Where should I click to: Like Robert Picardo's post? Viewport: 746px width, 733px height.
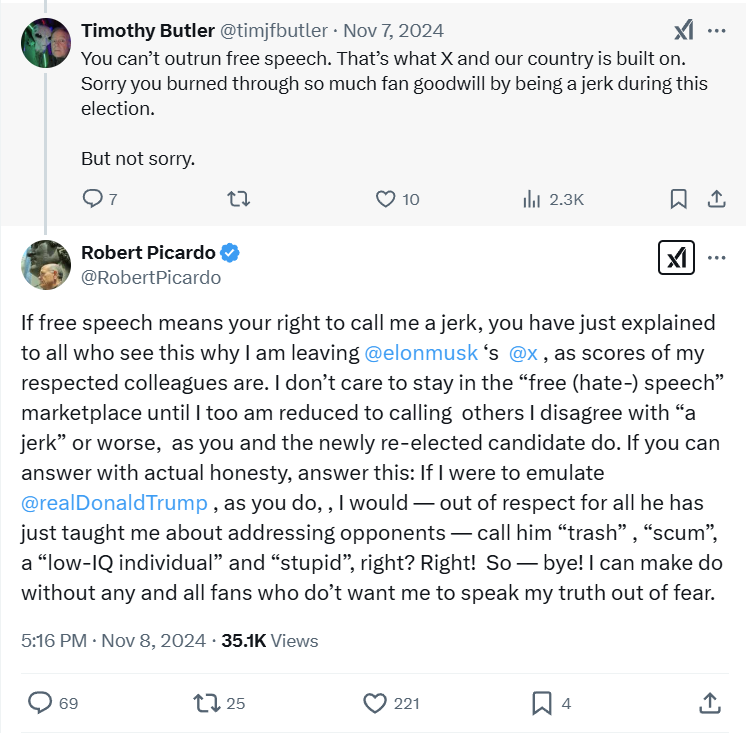[x=375, y=703]
